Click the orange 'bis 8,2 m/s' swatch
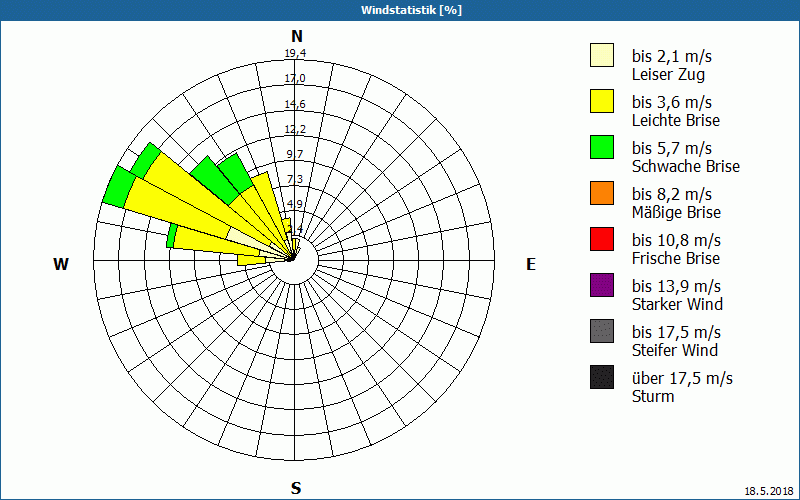800x500 pixels. [602, 193]
